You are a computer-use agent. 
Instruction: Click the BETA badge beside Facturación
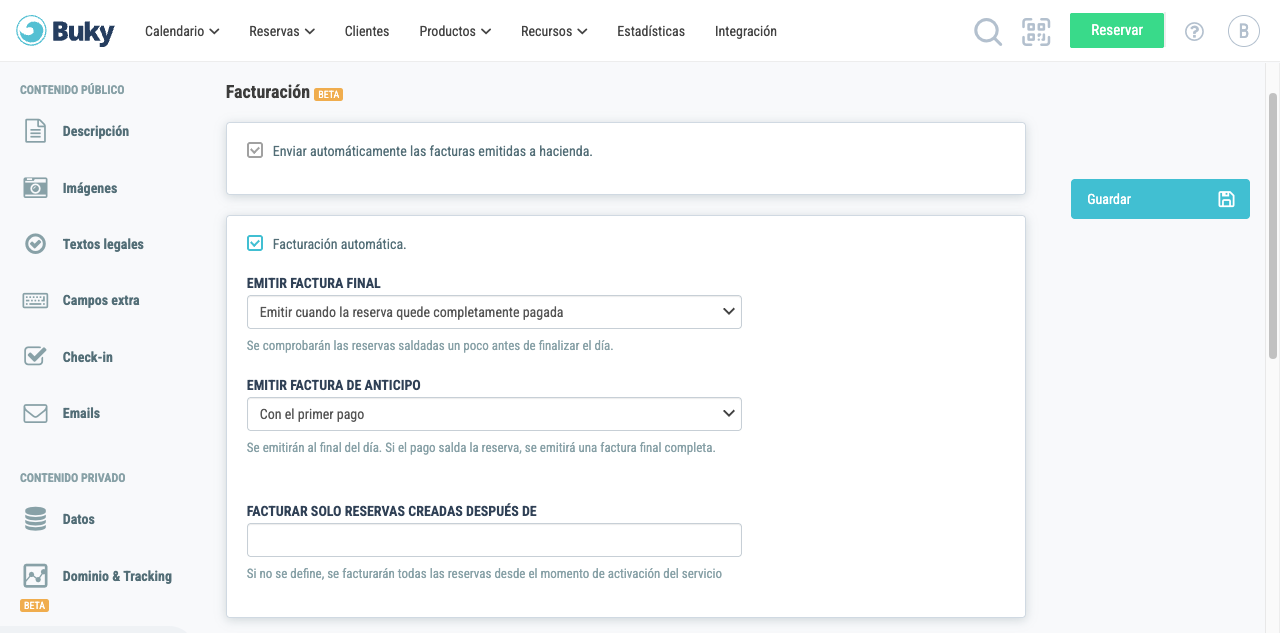pyautogui.click(x=329, y=94)
